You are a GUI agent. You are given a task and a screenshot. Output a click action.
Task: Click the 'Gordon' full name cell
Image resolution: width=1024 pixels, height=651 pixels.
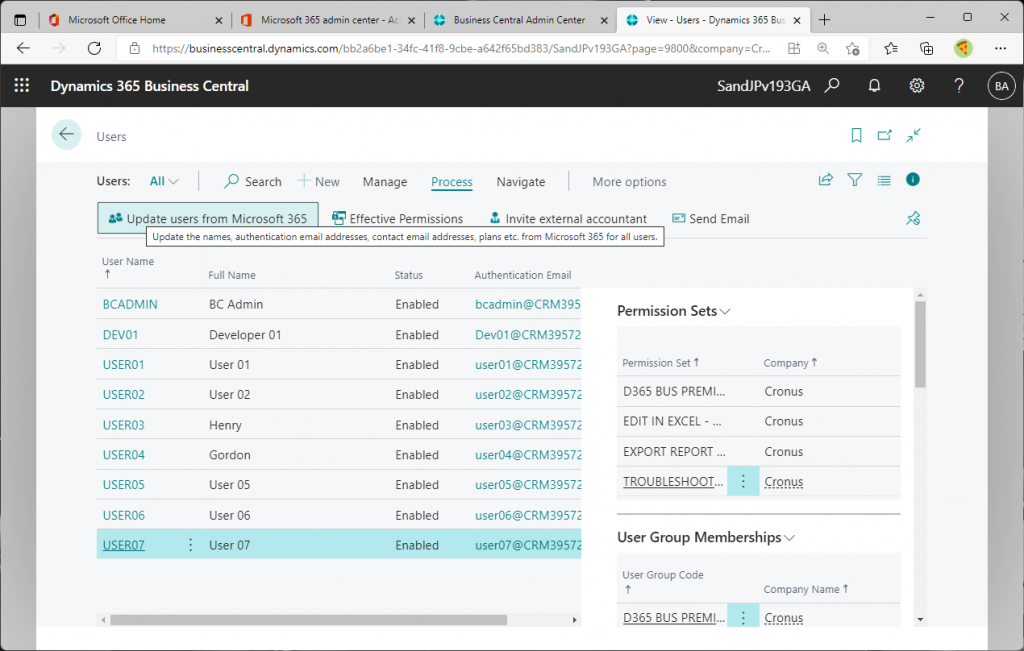point(230,455)
